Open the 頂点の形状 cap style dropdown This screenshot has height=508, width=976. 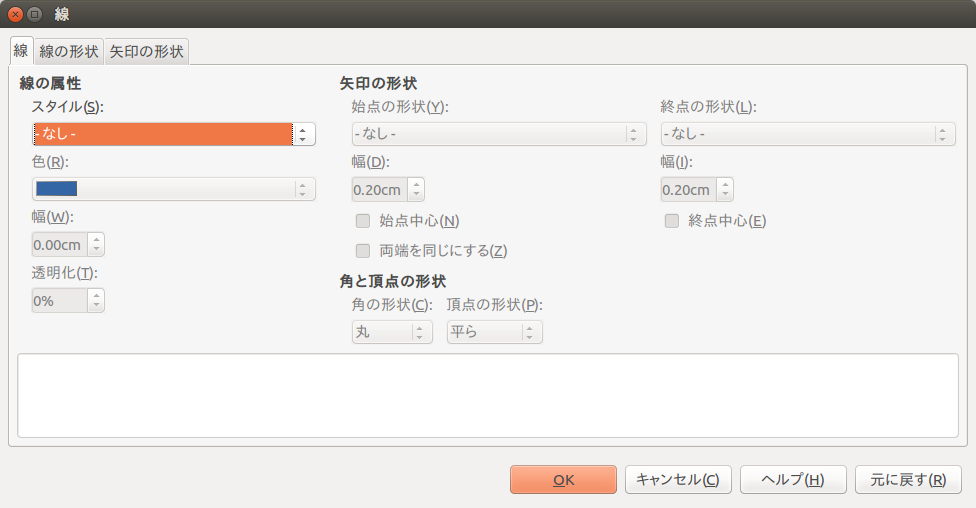[494, 332]
